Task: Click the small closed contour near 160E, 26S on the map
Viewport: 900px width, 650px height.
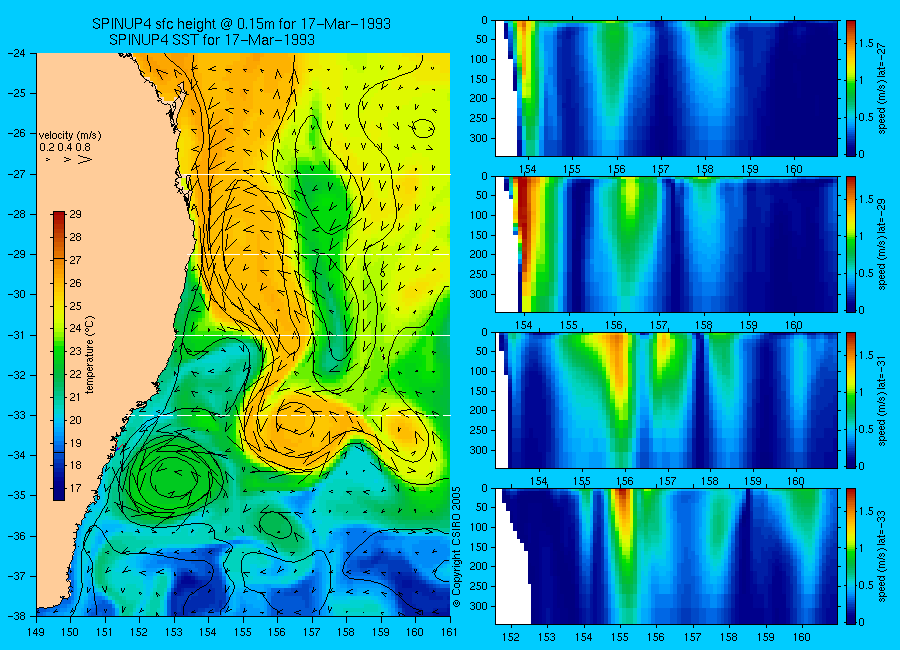Action: [424, 128]
